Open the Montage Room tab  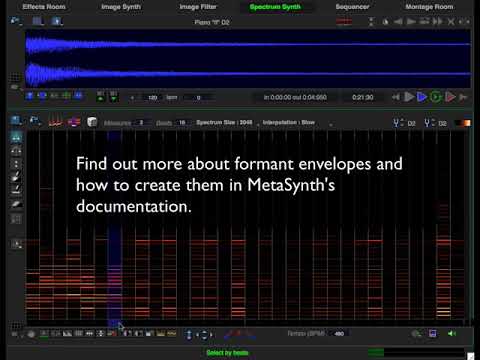click(x=429, y=7)
